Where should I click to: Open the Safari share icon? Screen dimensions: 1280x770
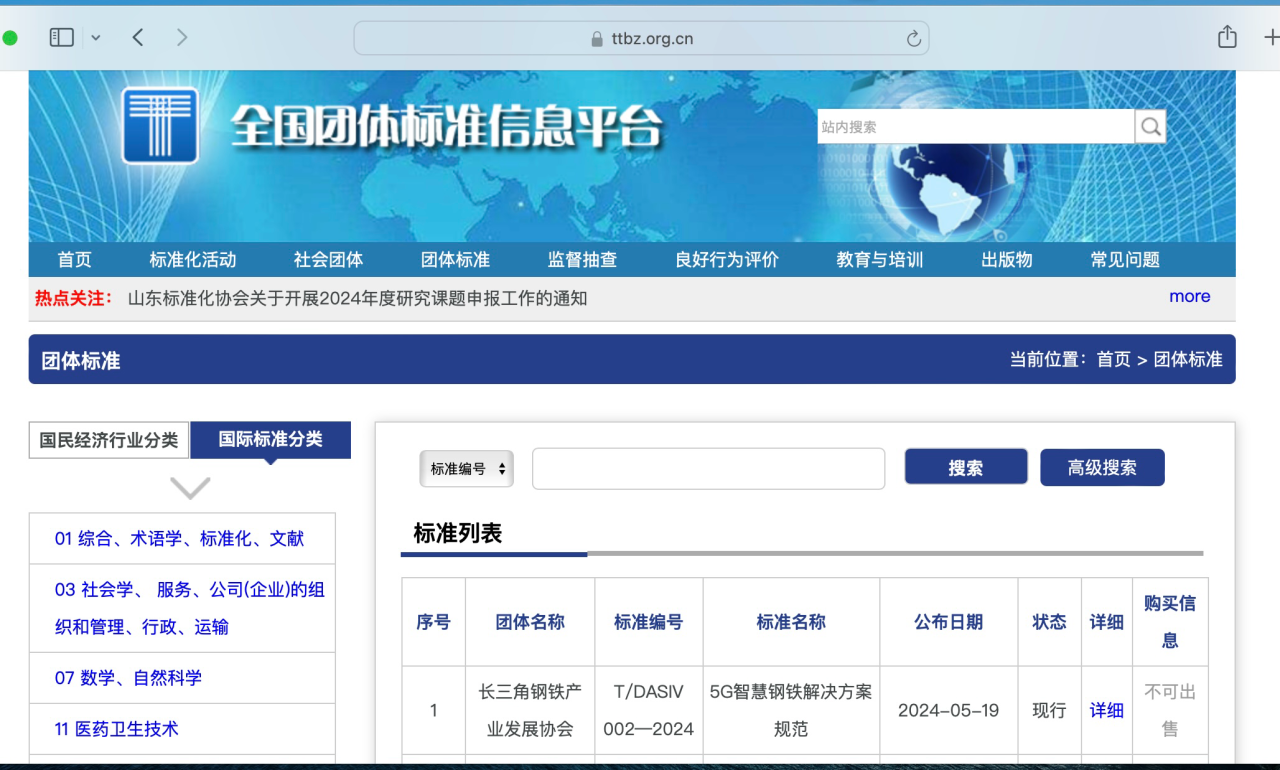(x=1227, y=38)
